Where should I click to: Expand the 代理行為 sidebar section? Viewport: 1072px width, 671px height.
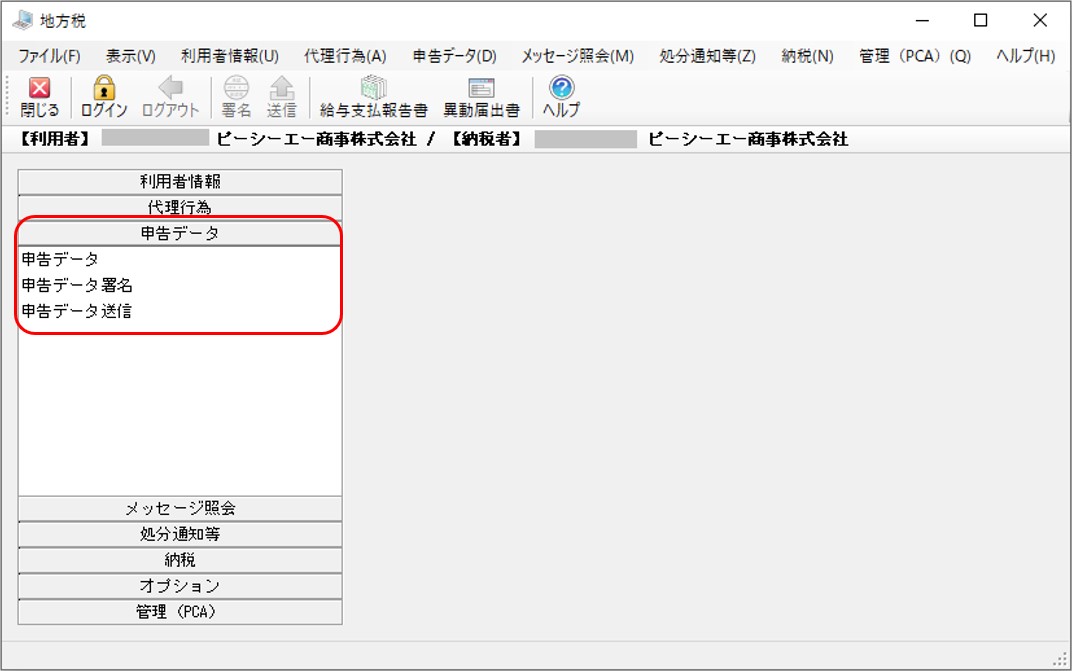click(x=180, y=207)
